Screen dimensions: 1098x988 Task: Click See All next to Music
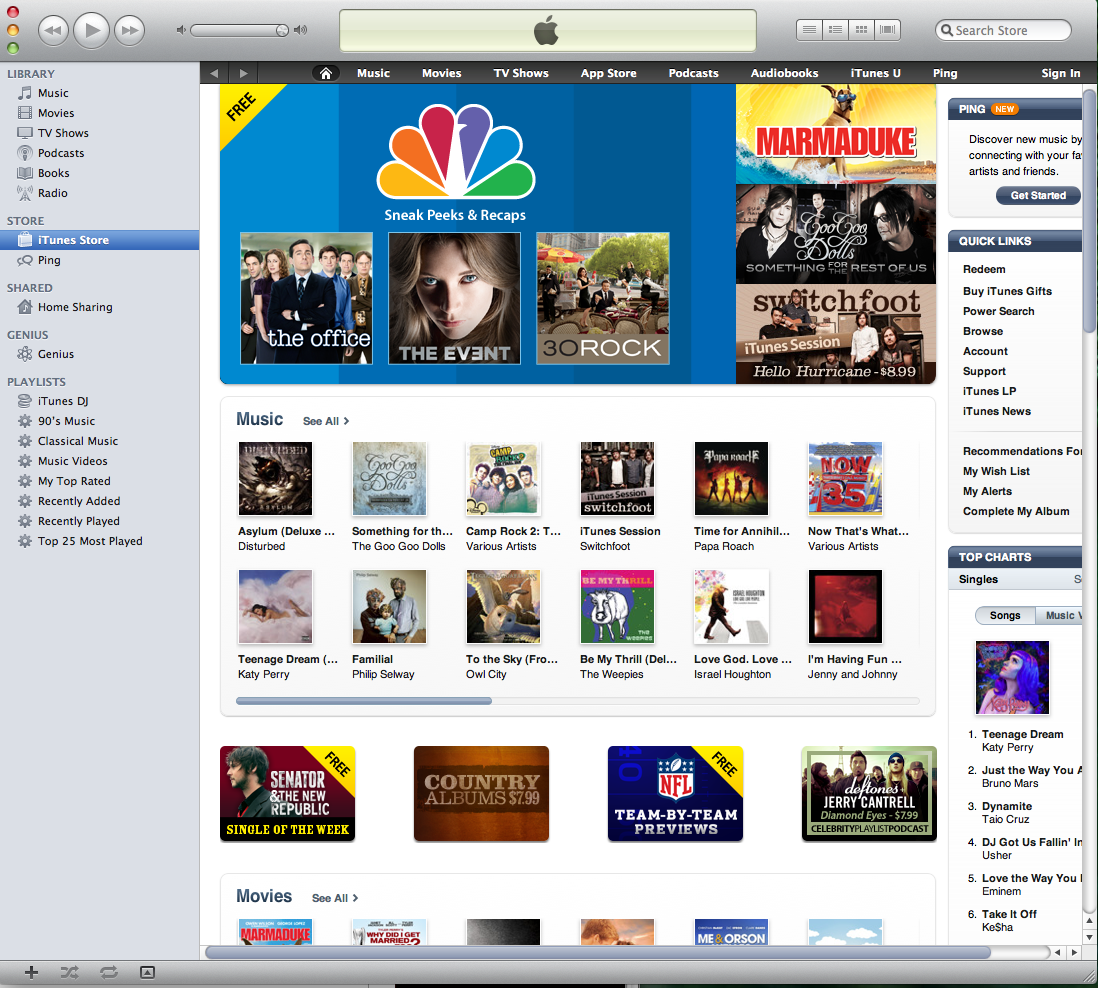(x=326, y=421)
